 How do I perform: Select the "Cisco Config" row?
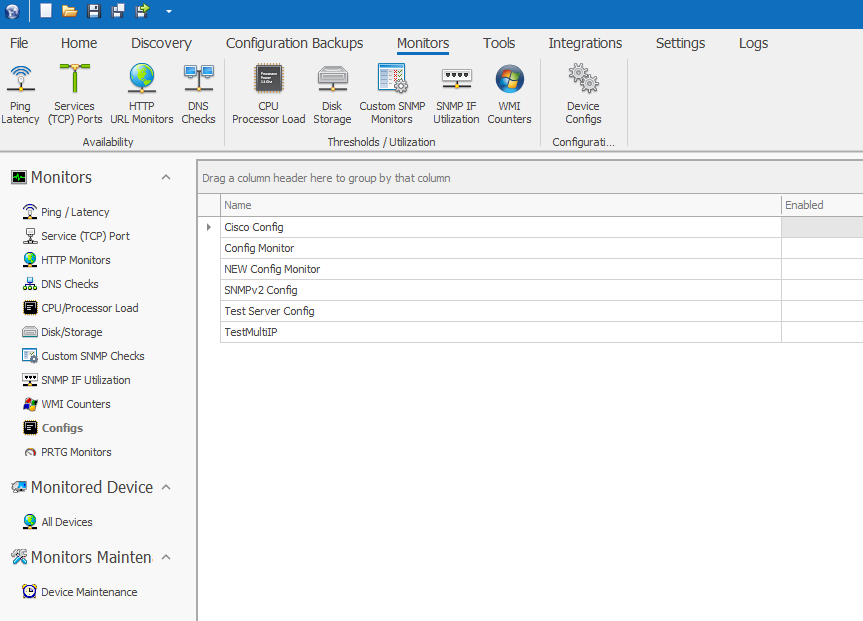501,227
